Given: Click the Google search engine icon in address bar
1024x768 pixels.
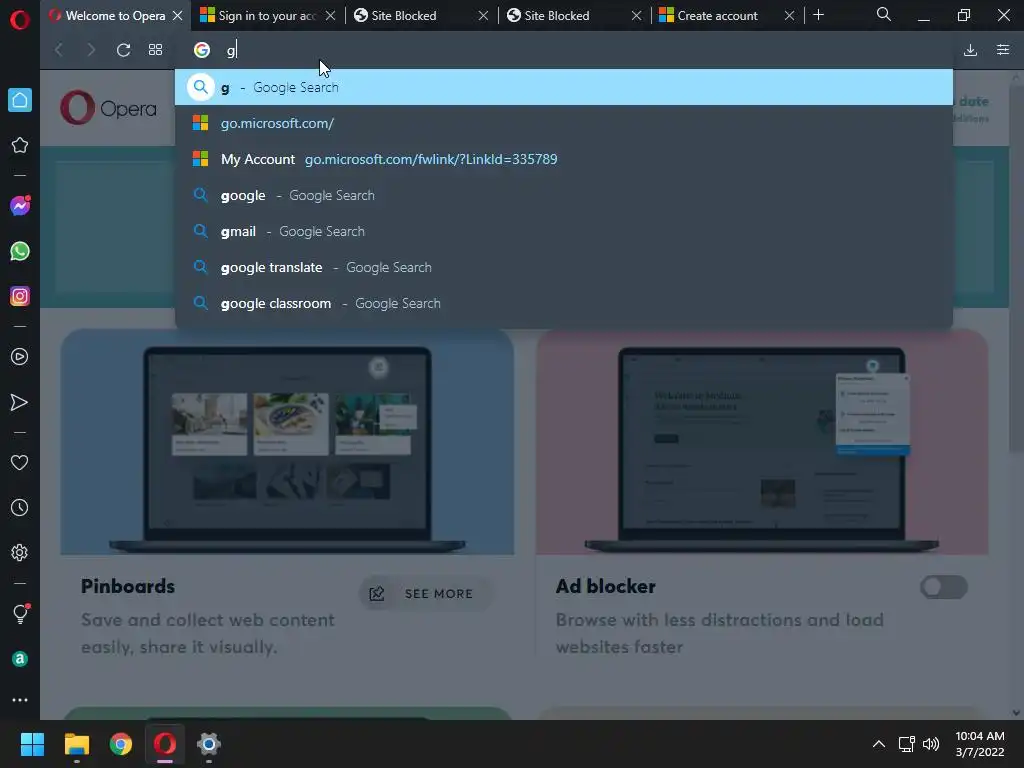Looking at the screenshot, I should [202, 50].
